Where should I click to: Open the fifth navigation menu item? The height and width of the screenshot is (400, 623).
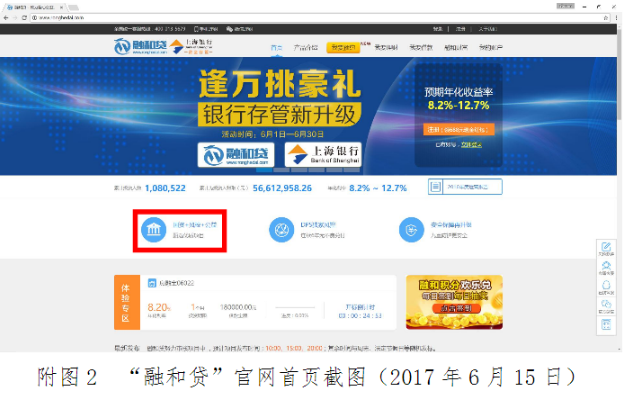click(x=421, y=48)
